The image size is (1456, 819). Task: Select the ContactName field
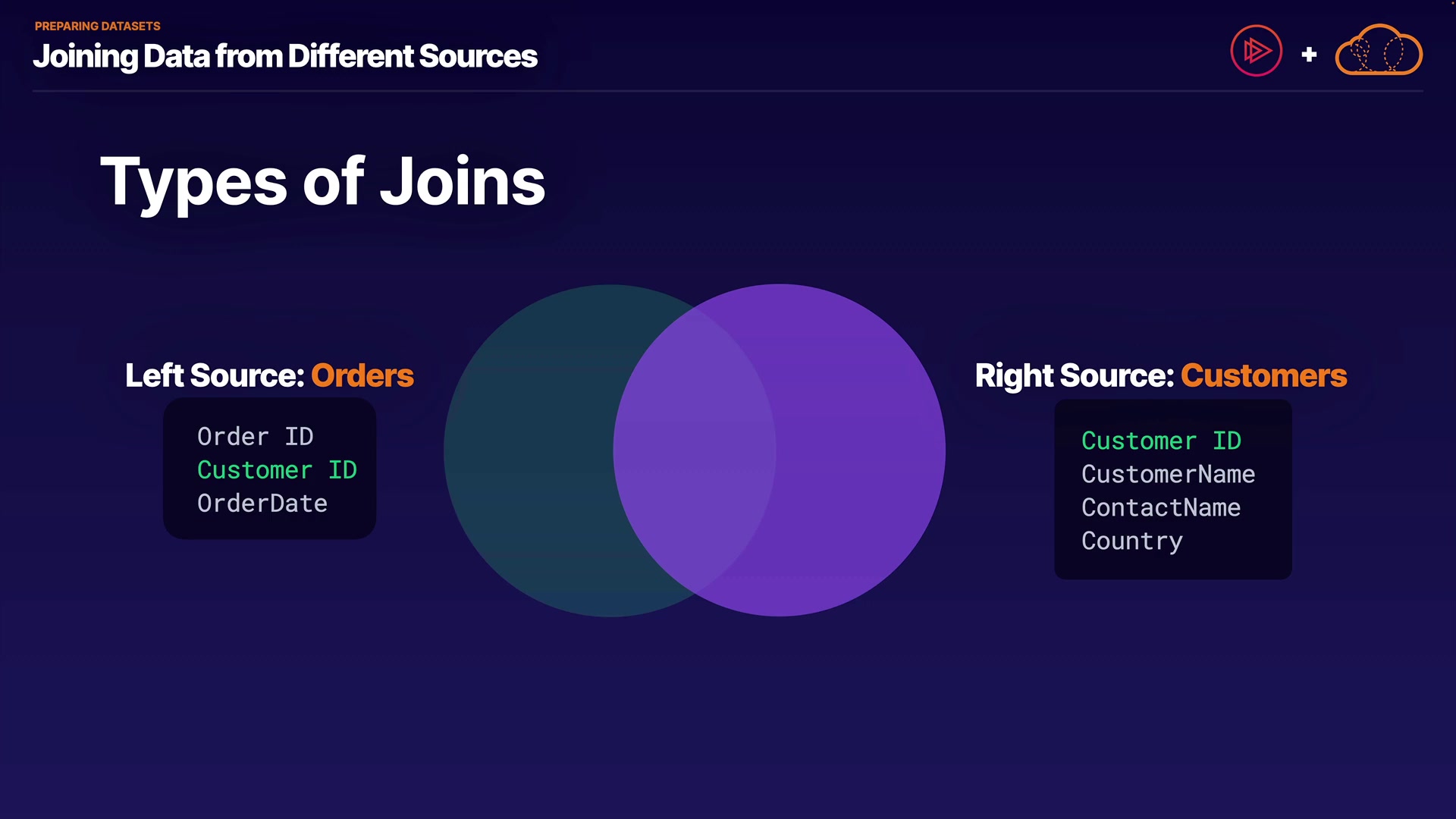tap(1161, 508)
